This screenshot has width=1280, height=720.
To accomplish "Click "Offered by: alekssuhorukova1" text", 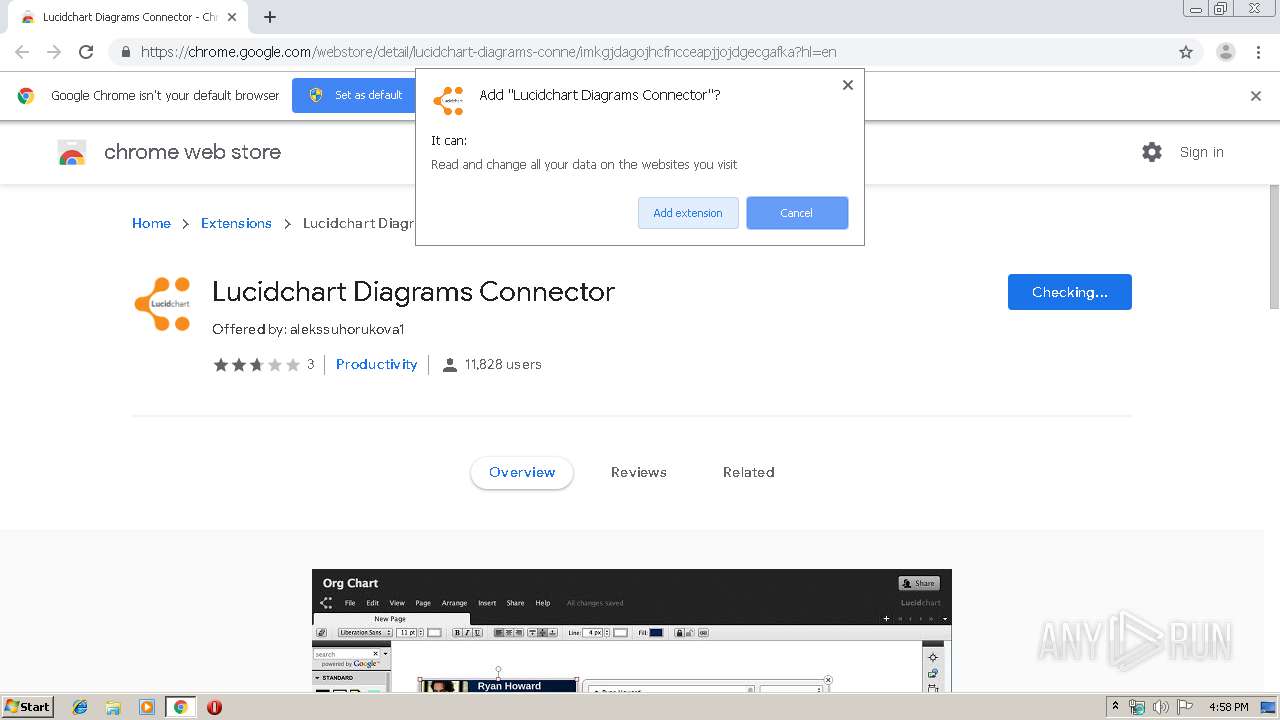I will click(308, 329).
